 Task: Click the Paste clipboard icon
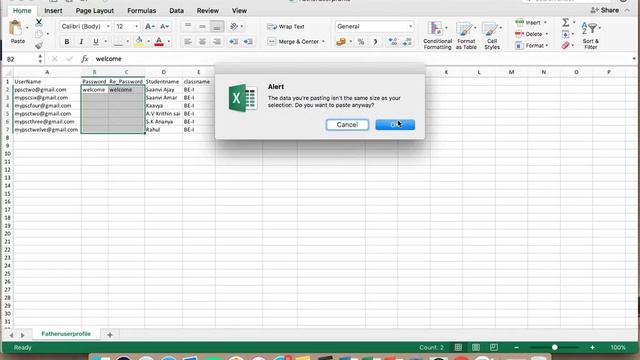click(x=16, y=28)
